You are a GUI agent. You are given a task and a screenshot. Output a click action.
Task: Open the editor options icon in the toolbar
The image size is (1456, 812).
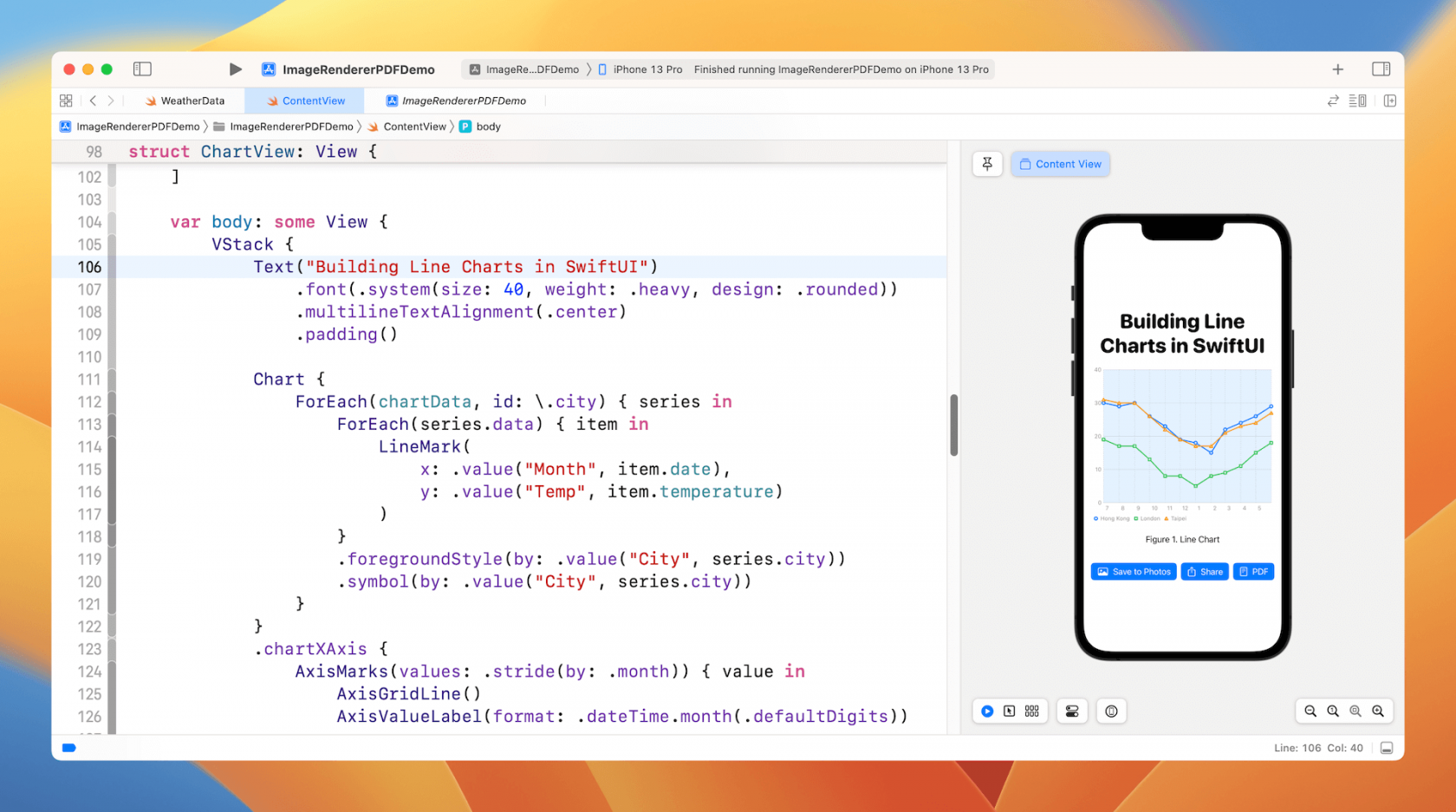point(1357,101)
